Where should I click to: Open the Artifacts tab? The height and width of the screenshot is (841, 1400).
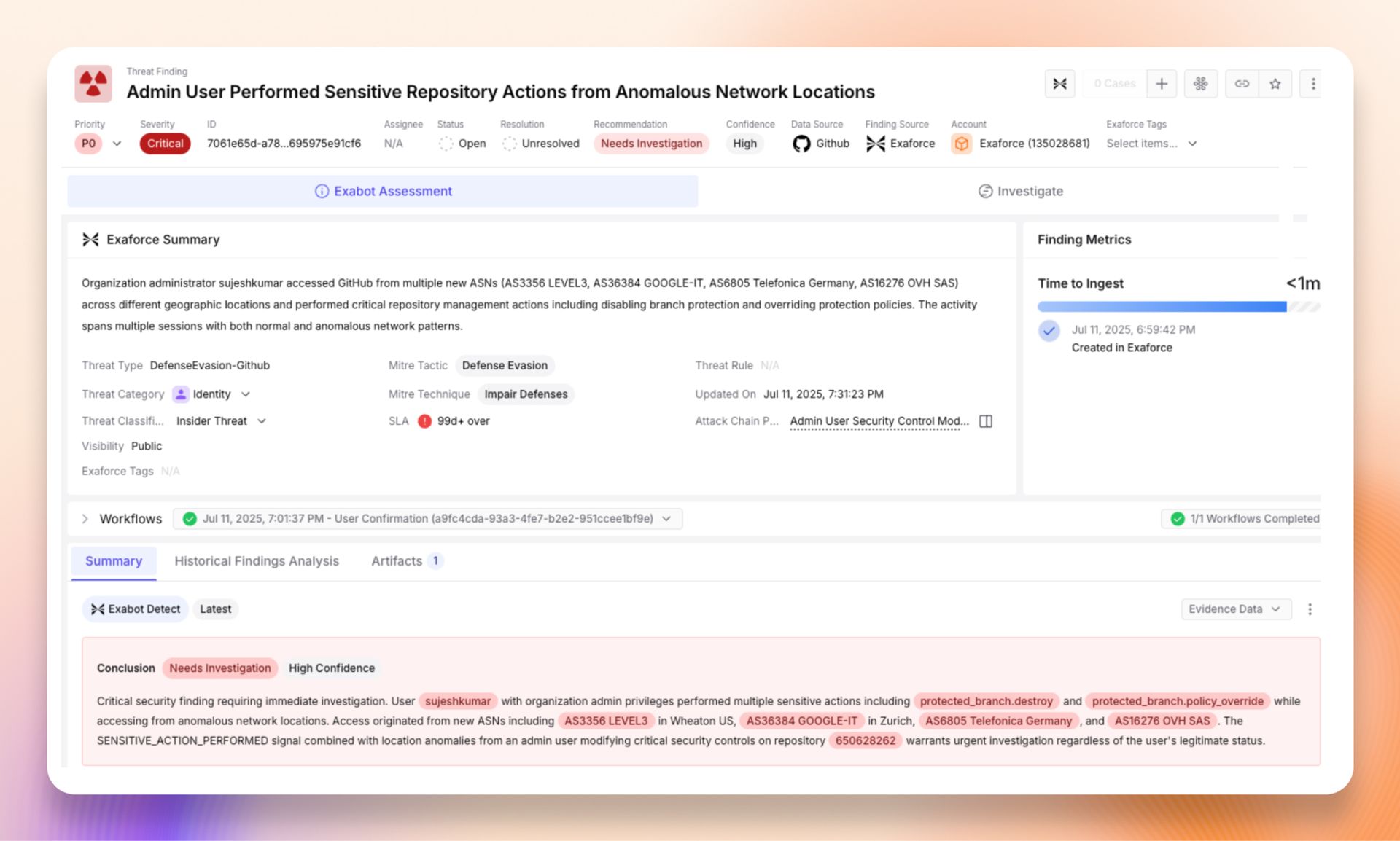pos(407,561)
